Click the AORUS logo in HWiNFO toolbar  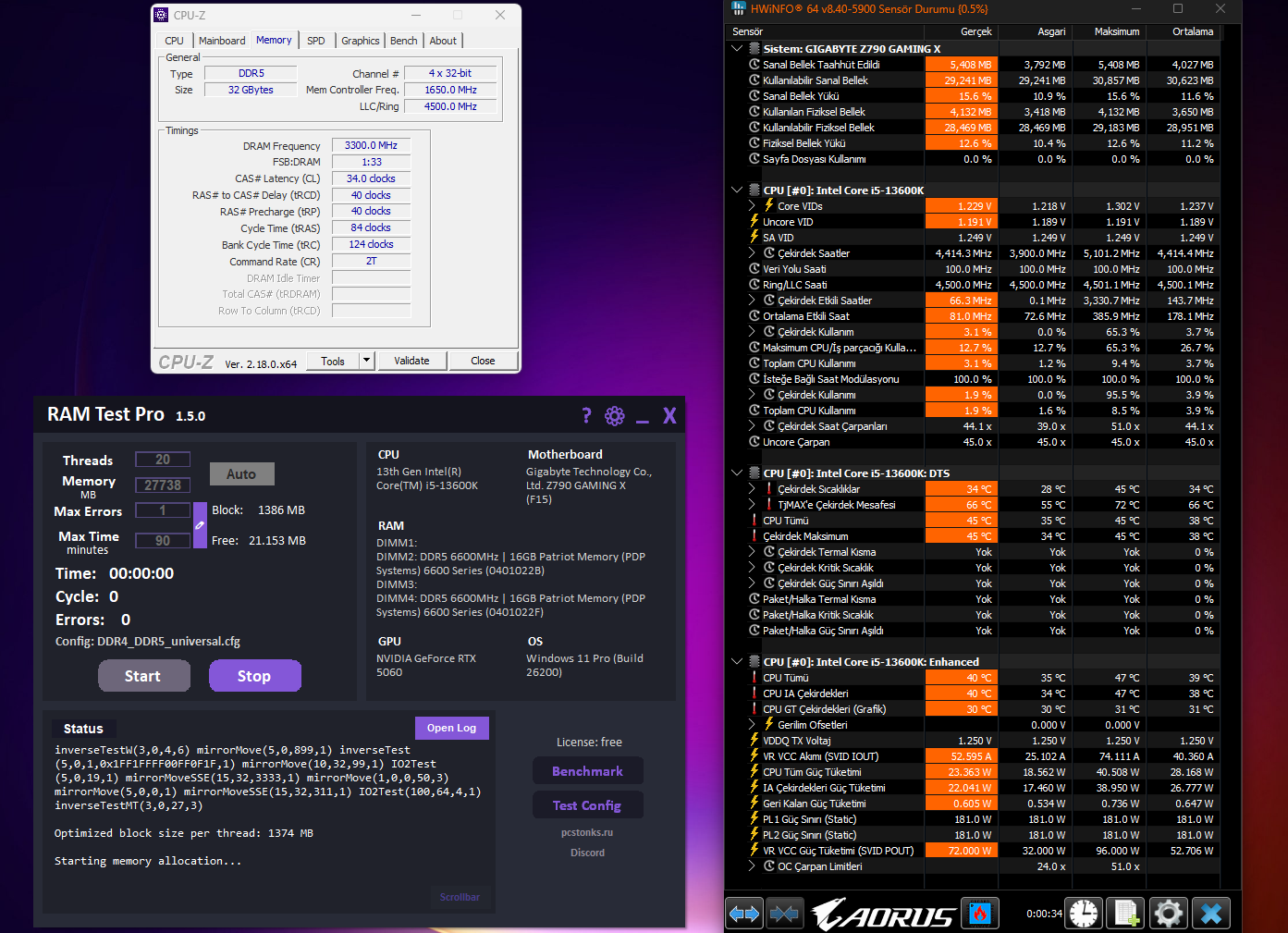click(883, 915)
